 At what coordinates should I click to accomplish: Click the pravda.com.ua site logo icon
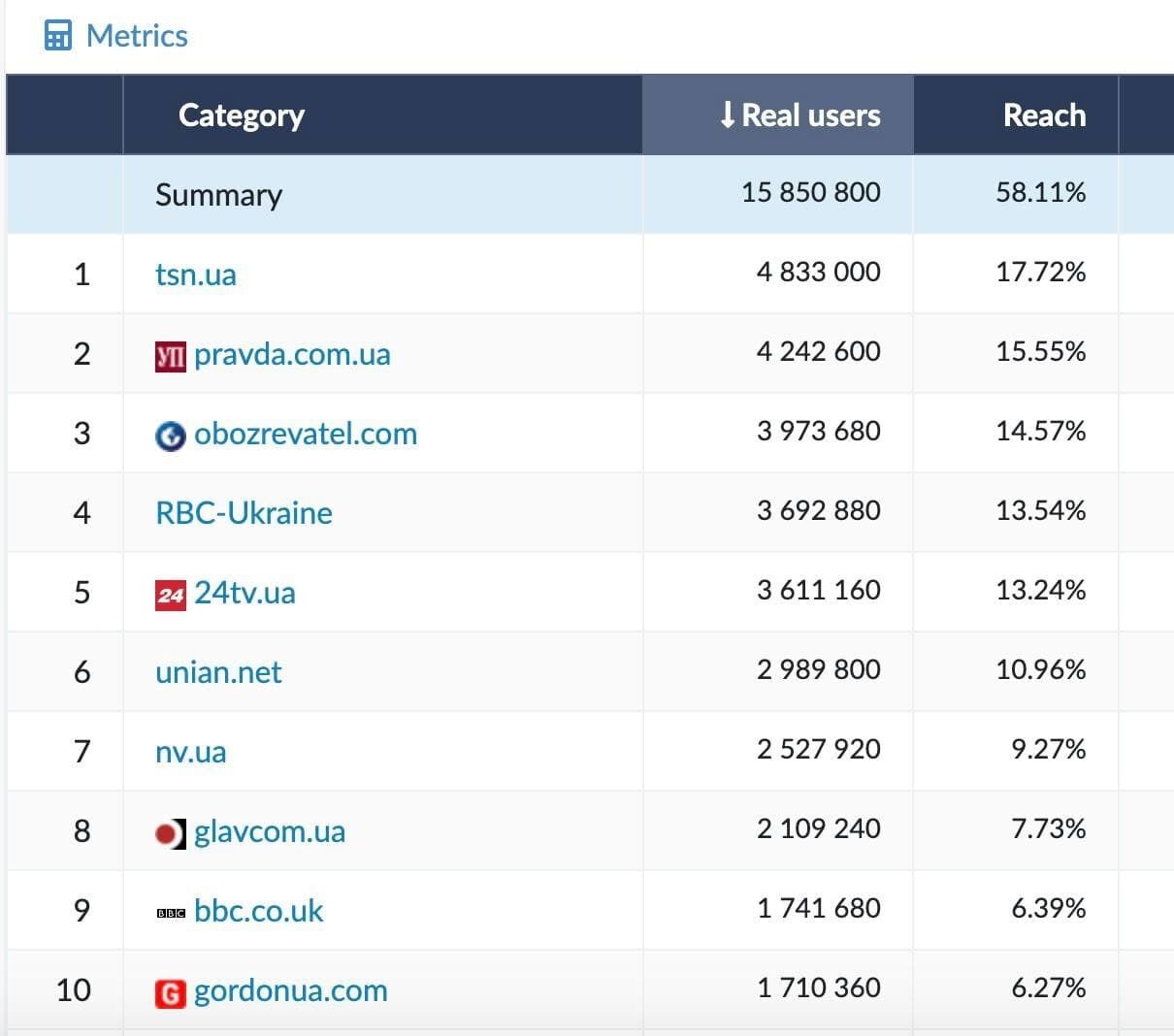pos(170,356)
